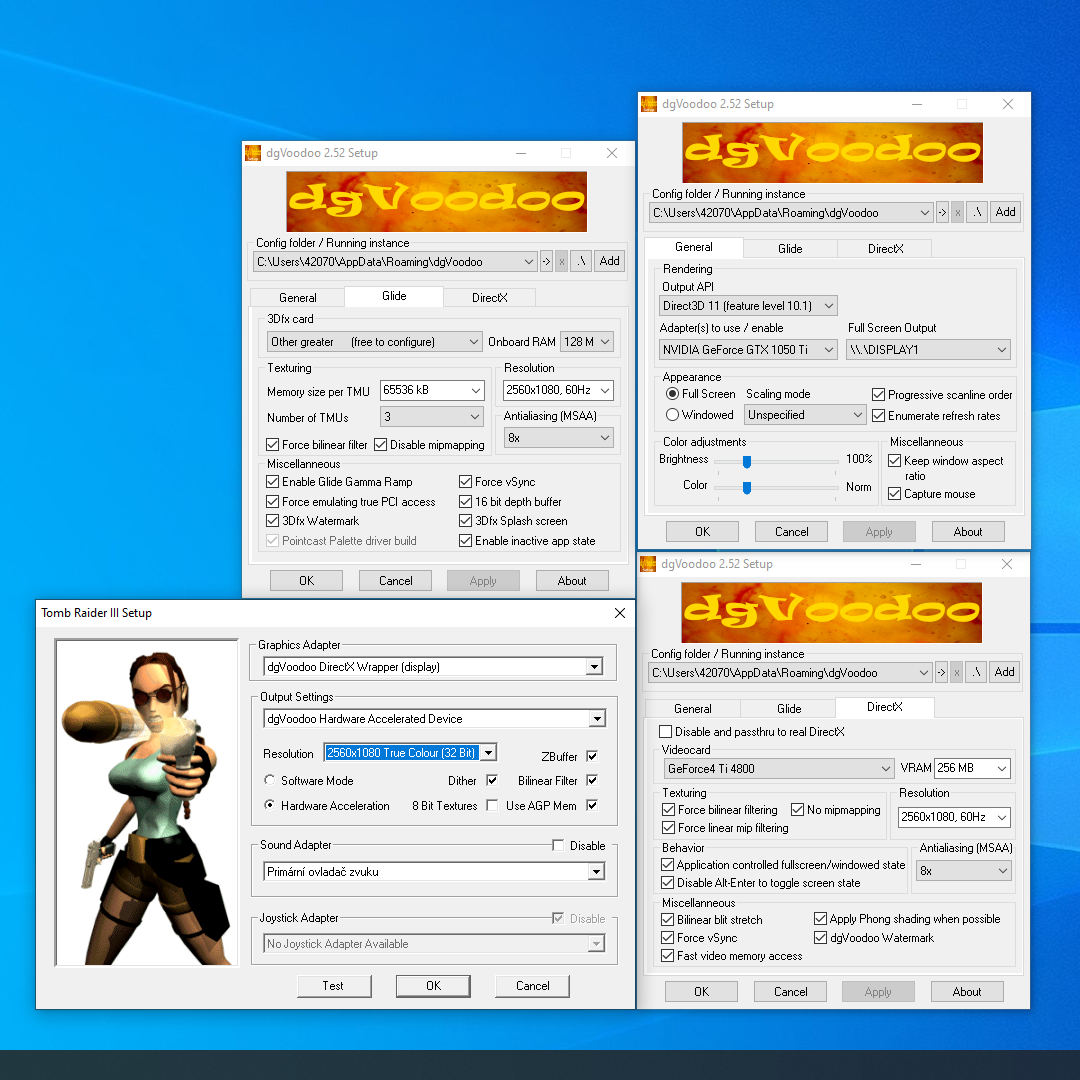
Task: Click About button in Glide window
Action: [572, 581]
